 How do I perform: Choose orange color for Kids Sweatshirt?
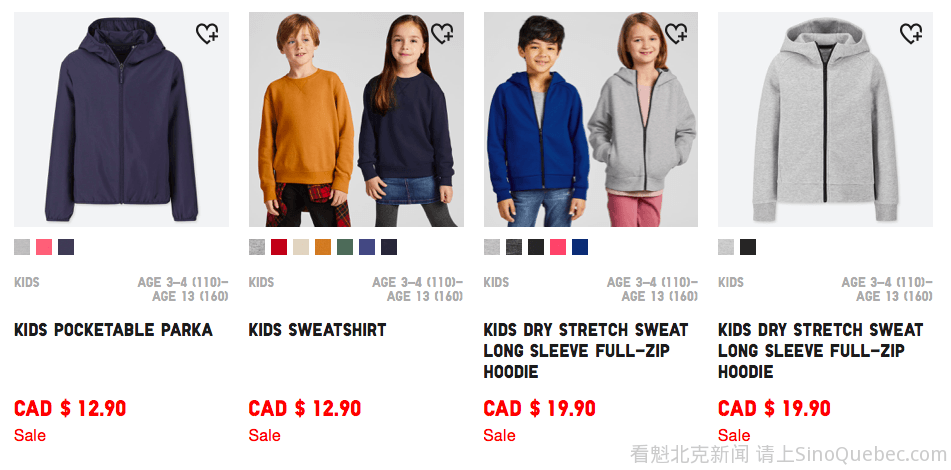click(x=323, y=247)
